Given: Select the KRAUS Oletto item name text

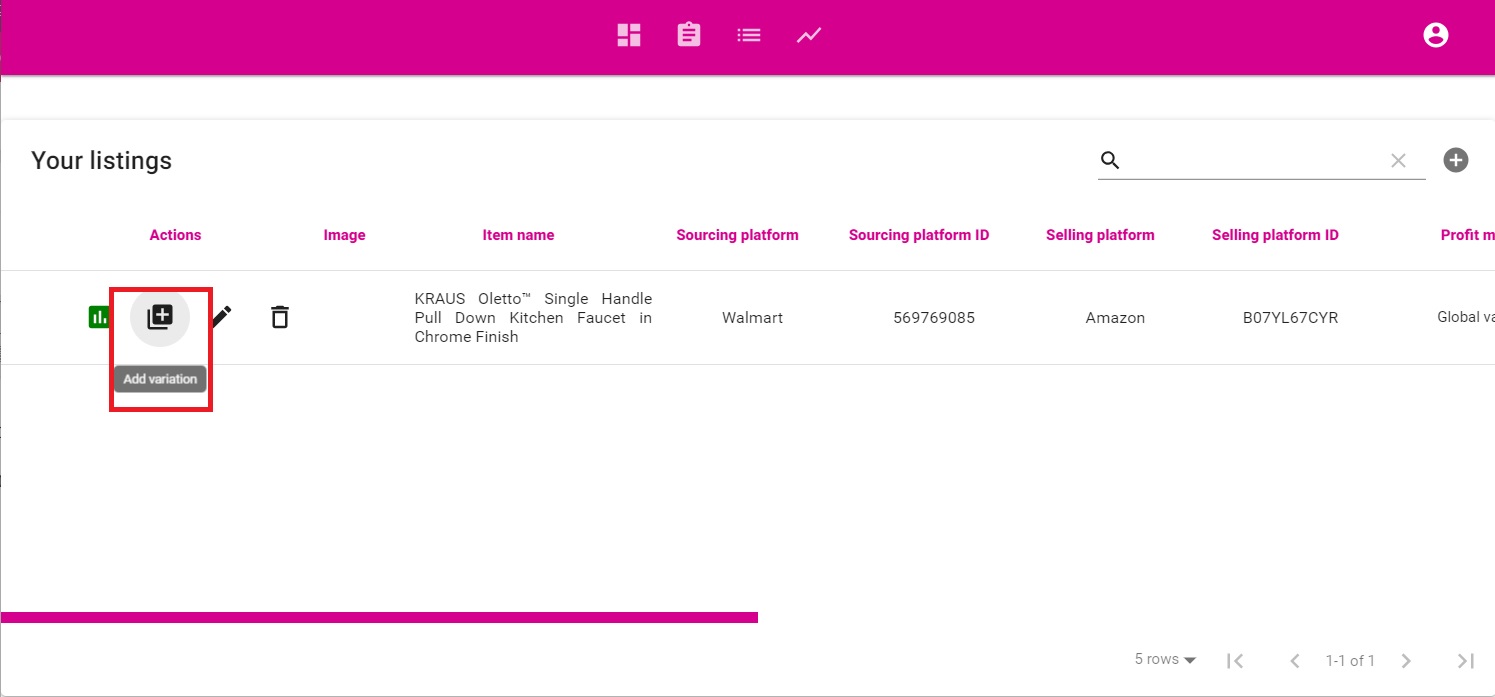Looking at the screenshot, I should tap(533, 318).
